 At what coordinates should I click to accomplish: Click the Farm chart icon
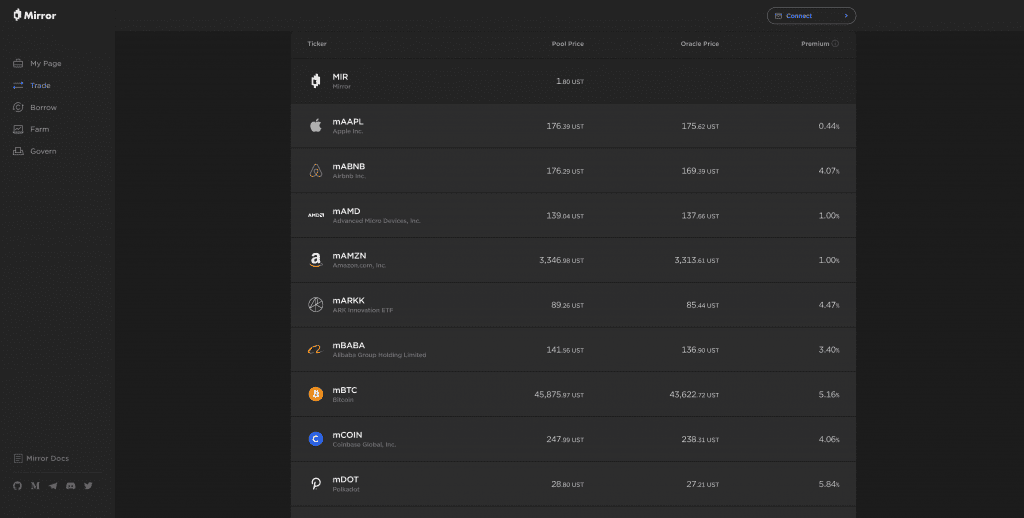18,129
